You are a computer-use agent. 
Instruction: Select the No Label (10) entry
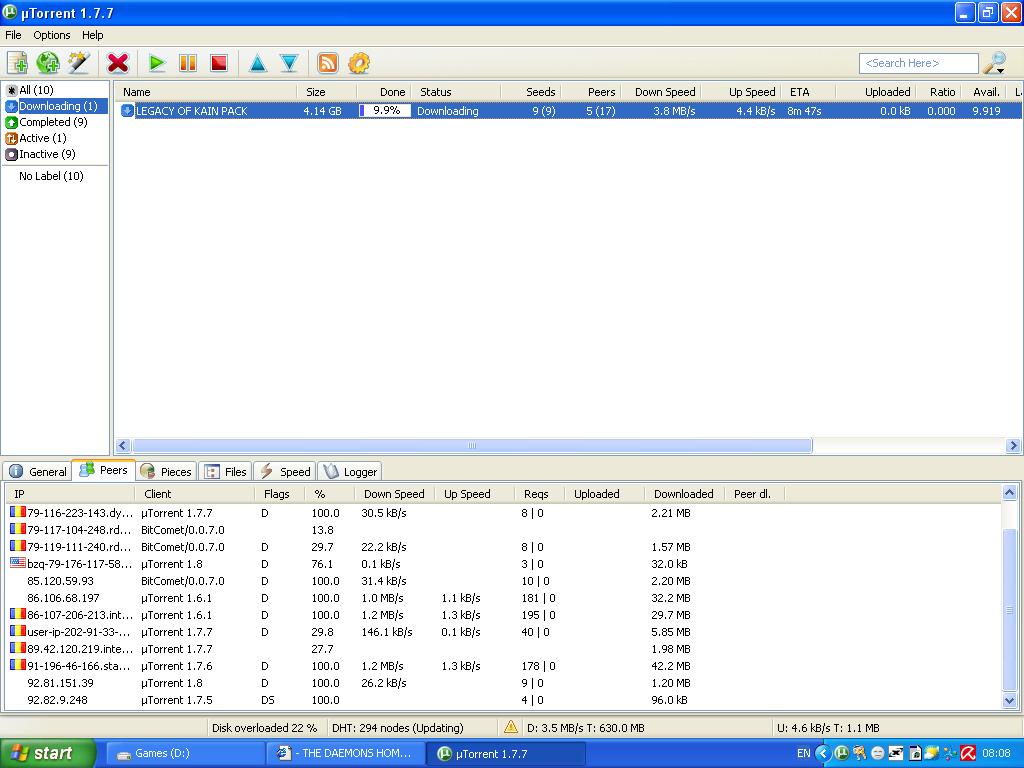[51, 176]
